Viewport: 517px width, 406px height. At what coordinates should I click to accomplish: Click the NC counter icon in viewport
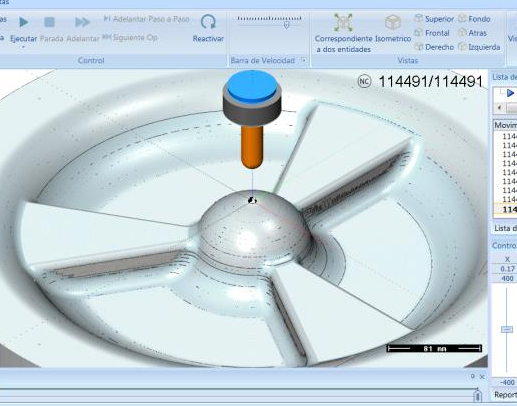click(364, 81)
